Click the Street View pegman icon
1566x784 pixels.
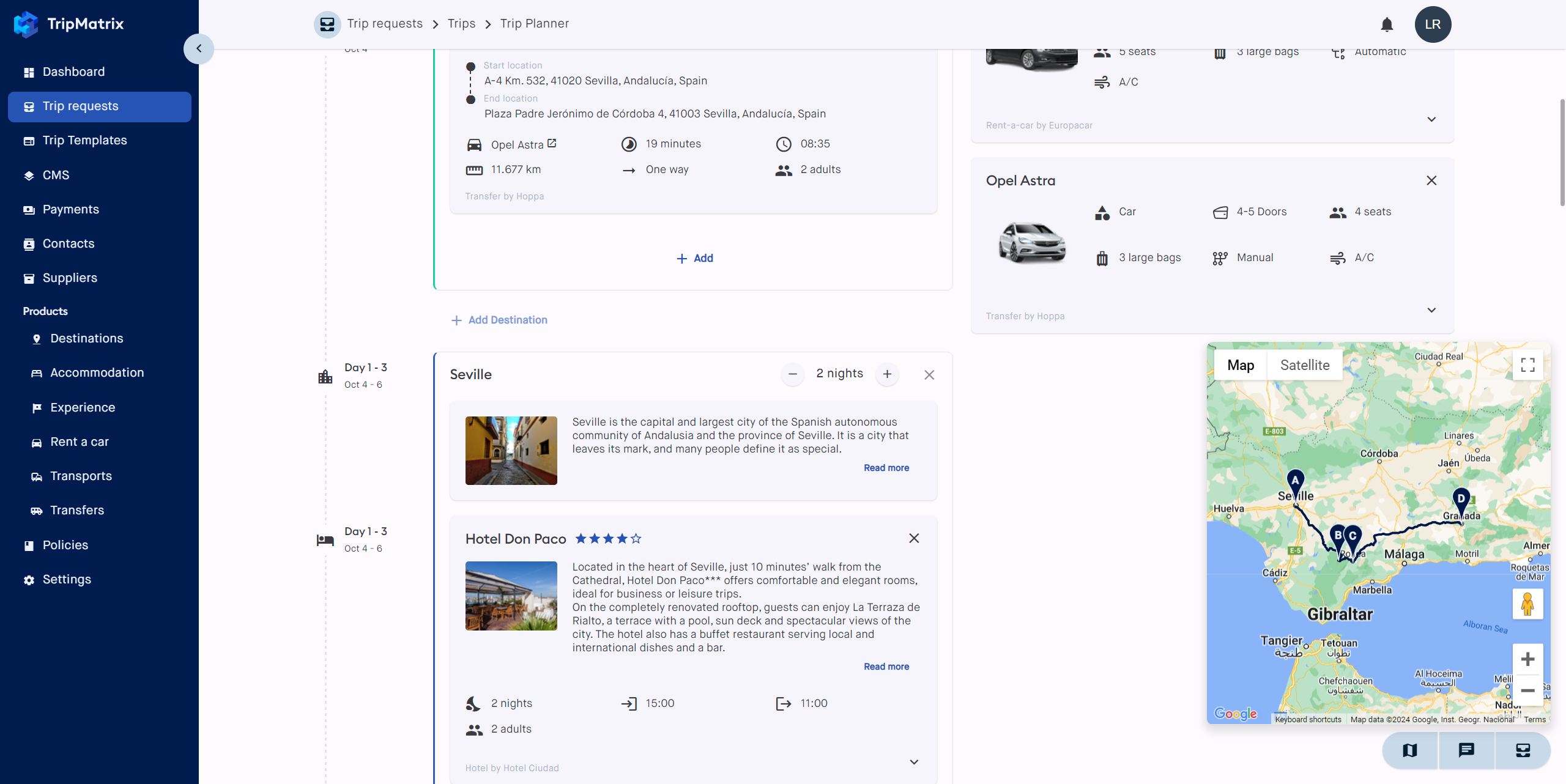tap(1527, 604)
